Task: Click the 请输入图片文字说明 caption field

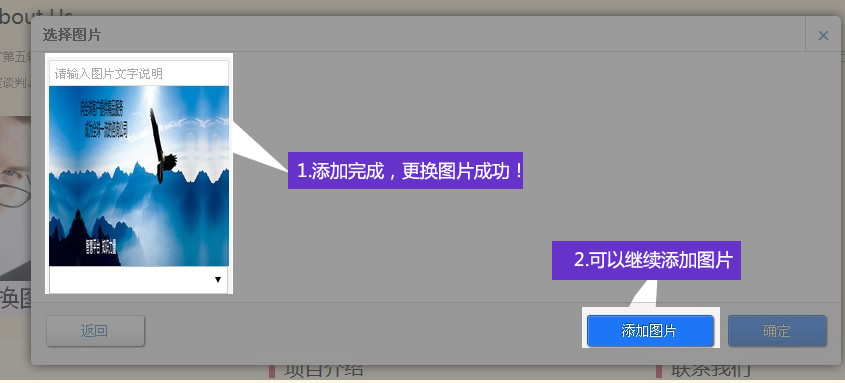Action: [139, 74]
